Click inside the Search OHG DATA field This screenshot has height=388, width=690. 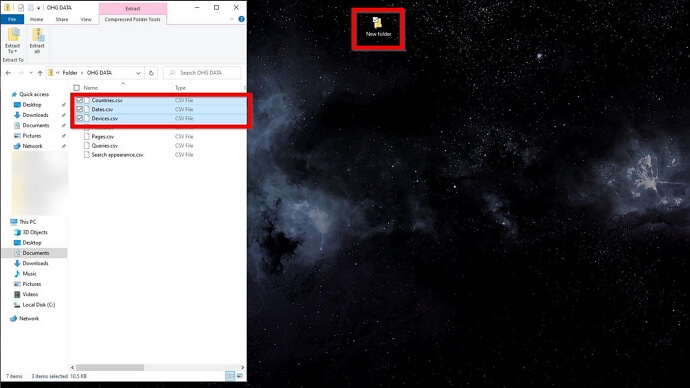[x=202, y=73]
